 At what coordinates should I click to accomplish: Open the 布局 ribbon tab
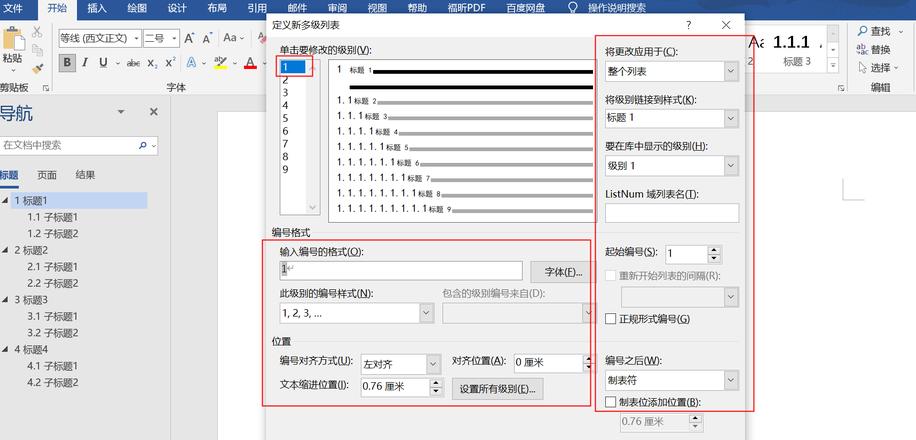(x=217, y=8)
